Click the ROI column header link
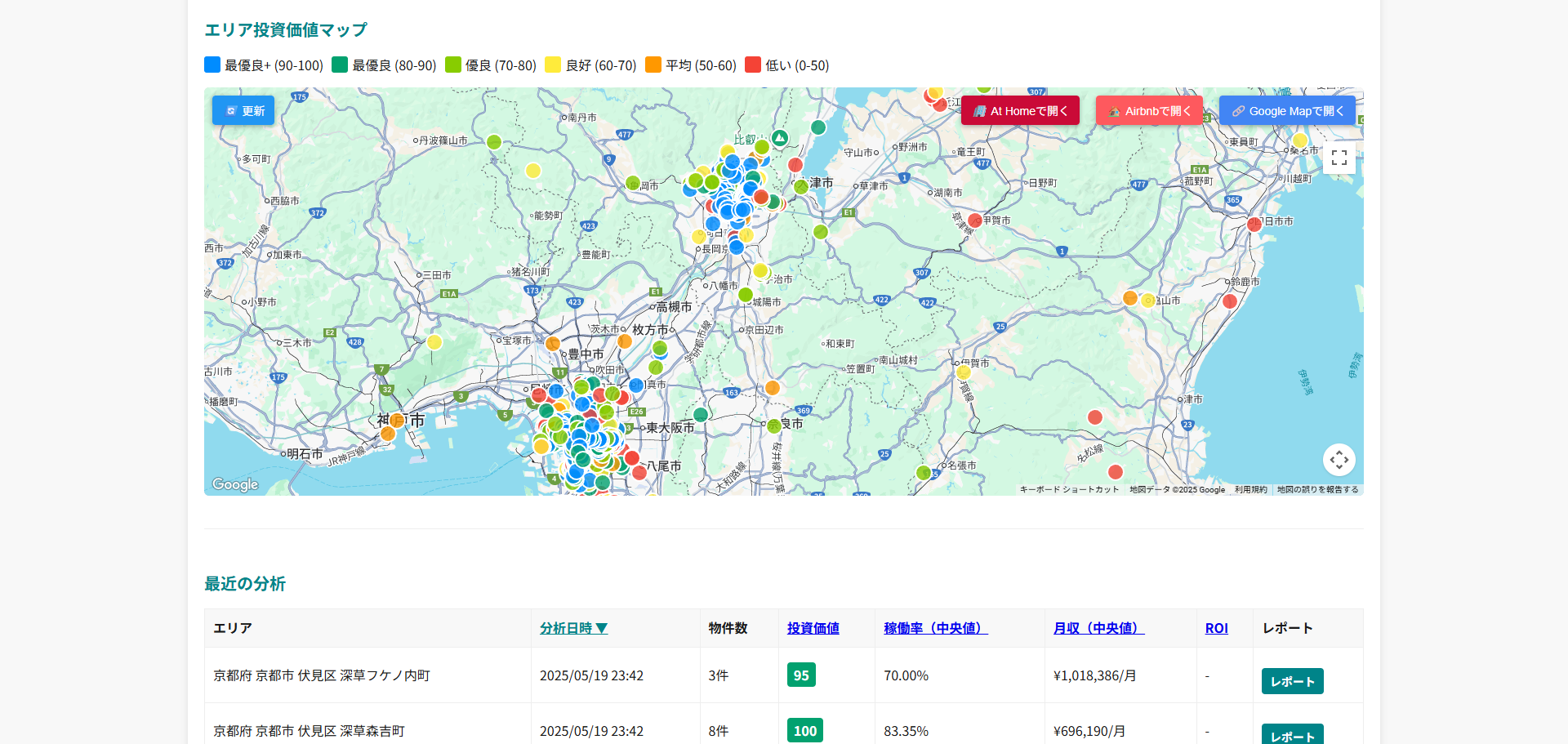 1216,628
